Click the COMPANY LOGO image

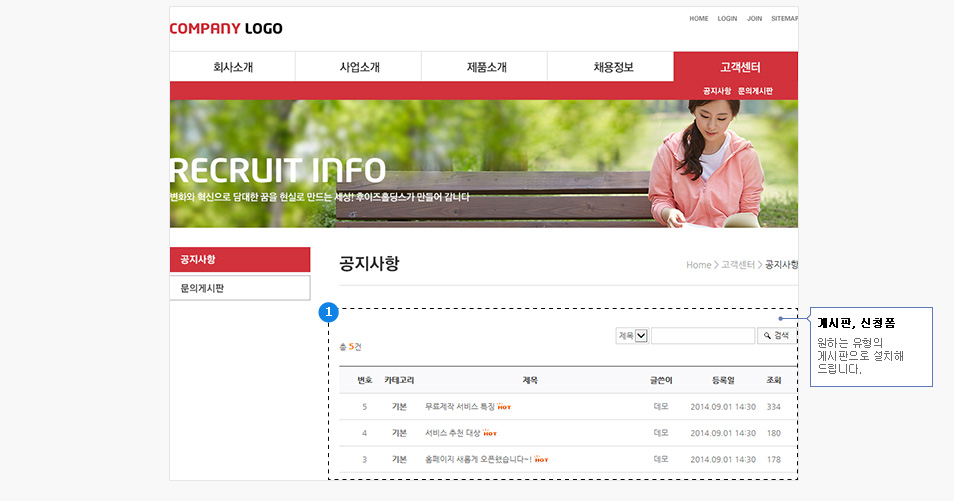226,28
